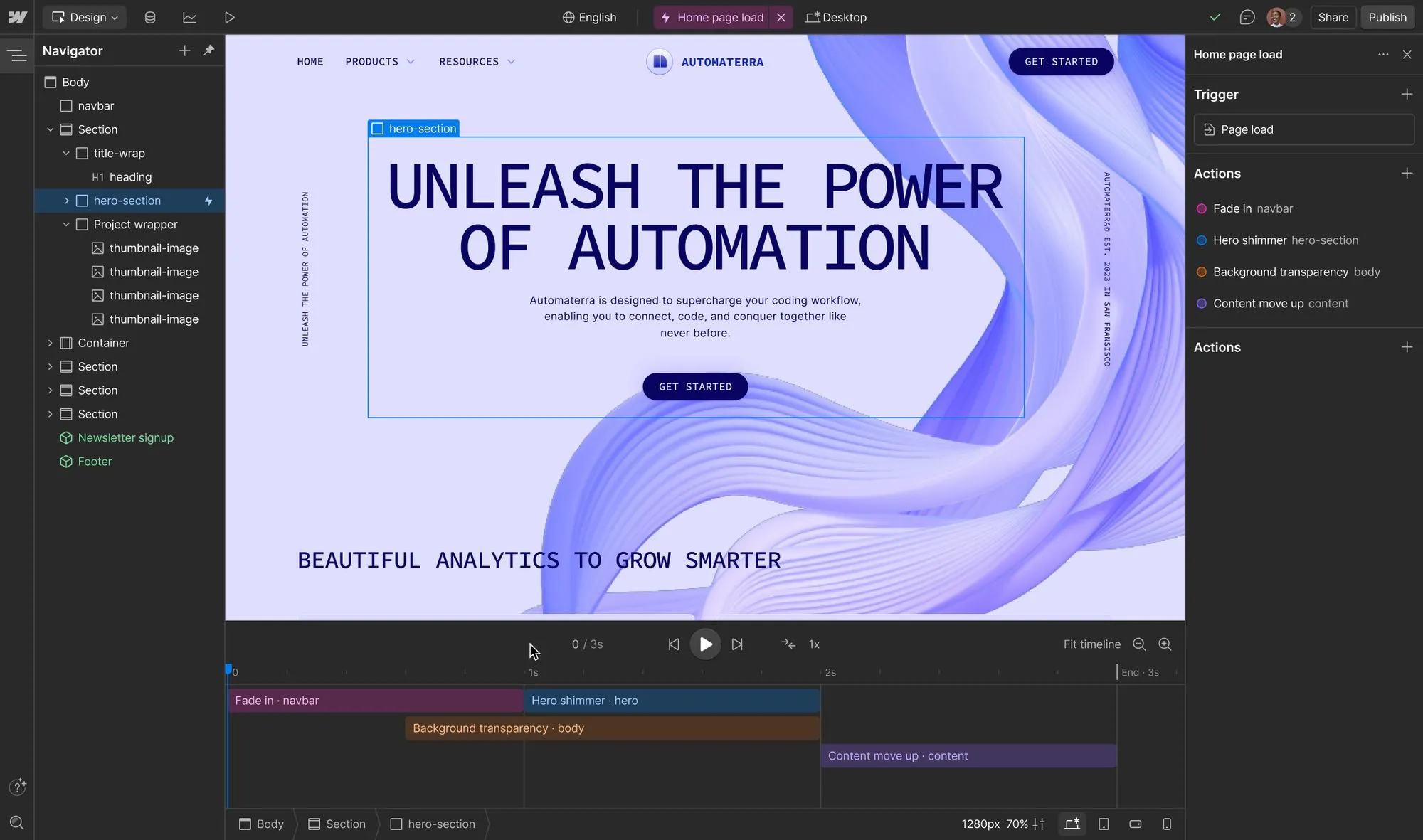Pin the Navigator panel
Viewport: 1423px width, 840px height.
[209, 50]
